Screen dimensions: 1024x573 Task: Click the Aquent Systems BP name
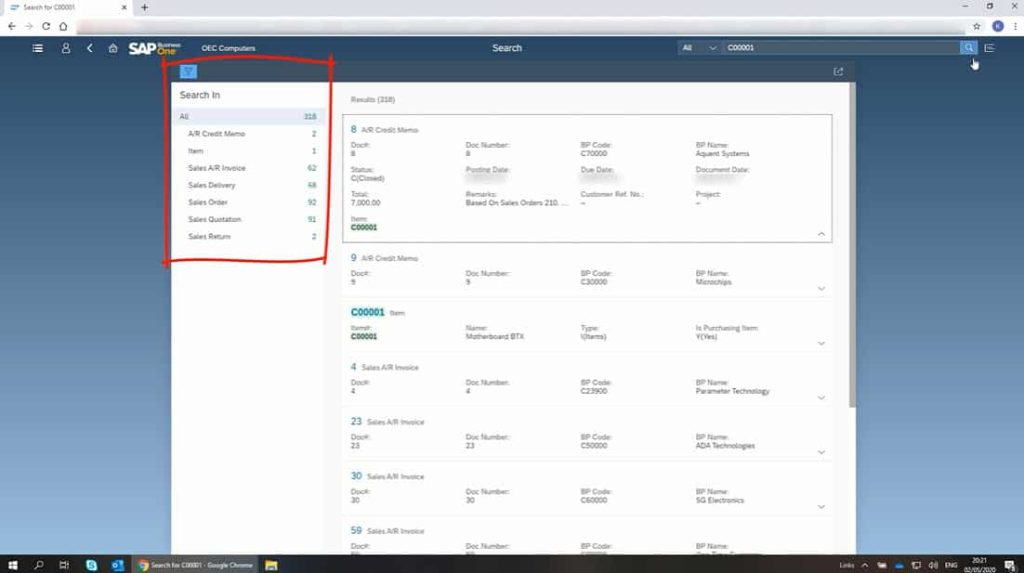coord(722,154)
